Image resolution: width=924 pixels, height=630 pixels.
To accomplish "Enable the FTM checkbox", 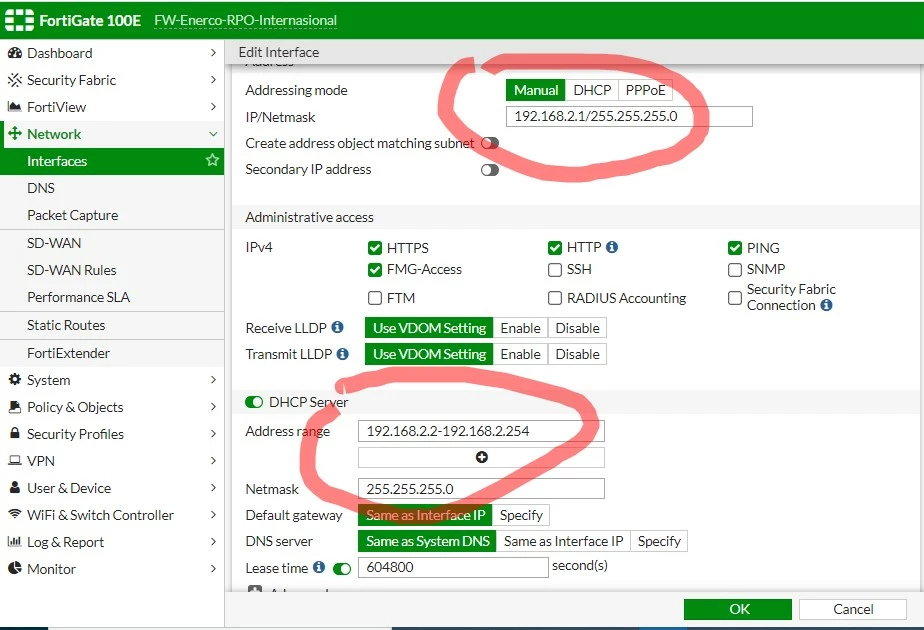I will coord(375,298).
